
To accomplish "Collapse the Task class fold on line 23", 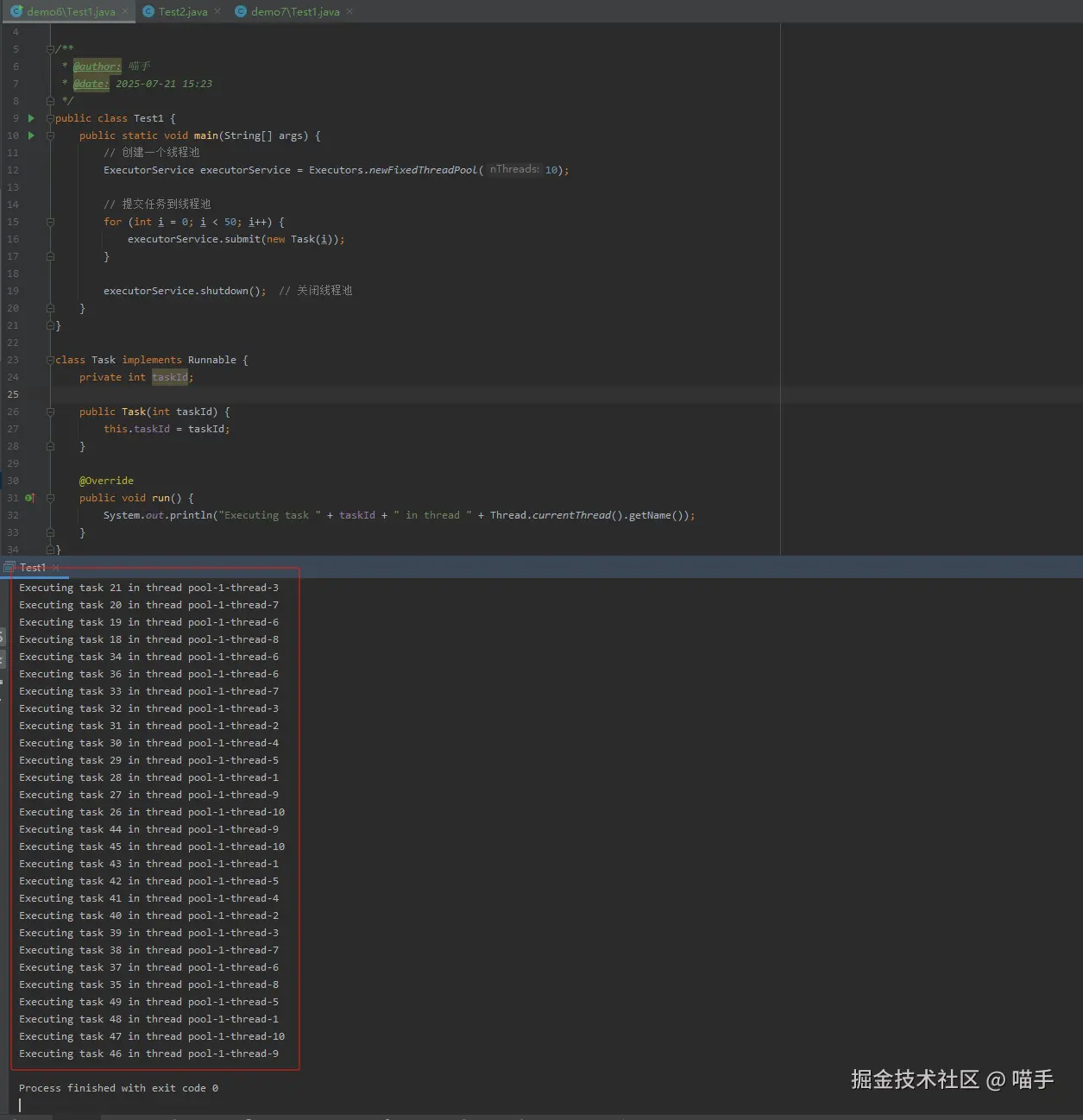I will coord(50,360).
